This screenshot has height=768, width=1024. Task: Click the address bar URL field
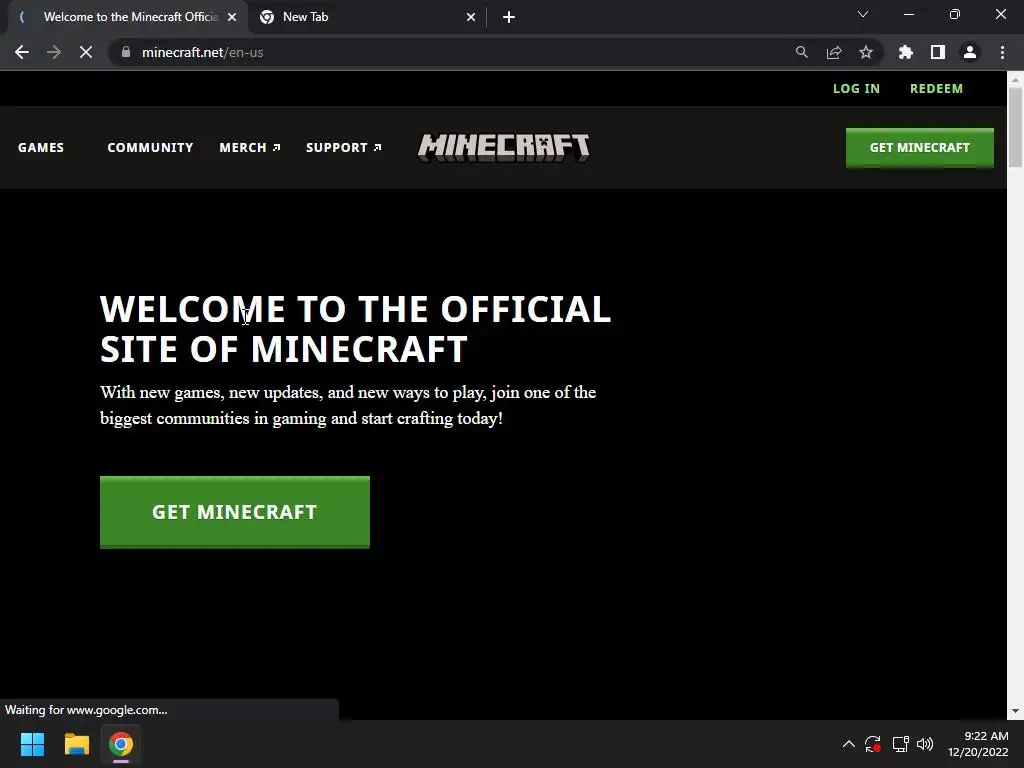click(457, 52)
